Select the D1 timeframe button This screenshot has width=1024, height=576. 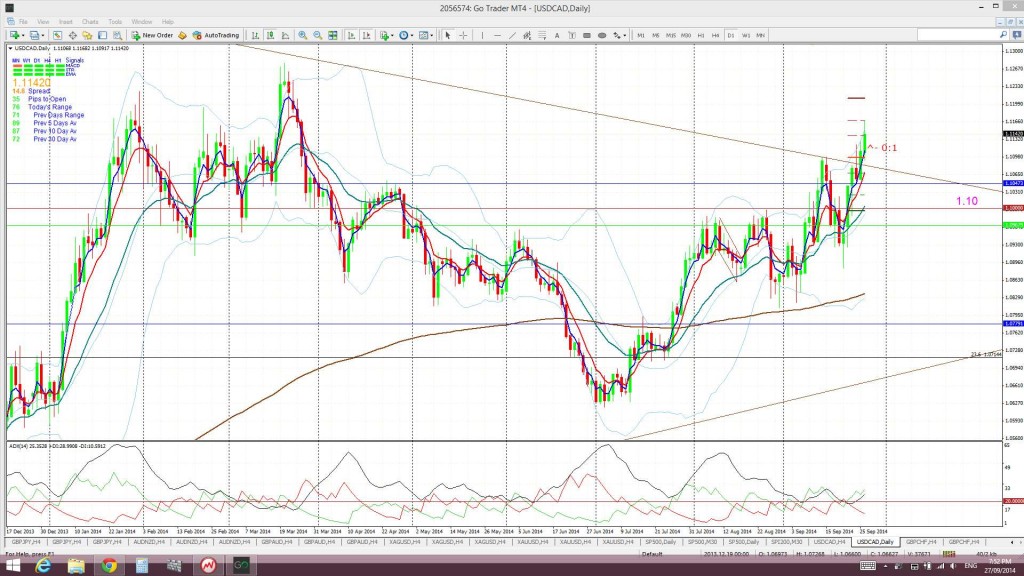[x=731, y=35]
